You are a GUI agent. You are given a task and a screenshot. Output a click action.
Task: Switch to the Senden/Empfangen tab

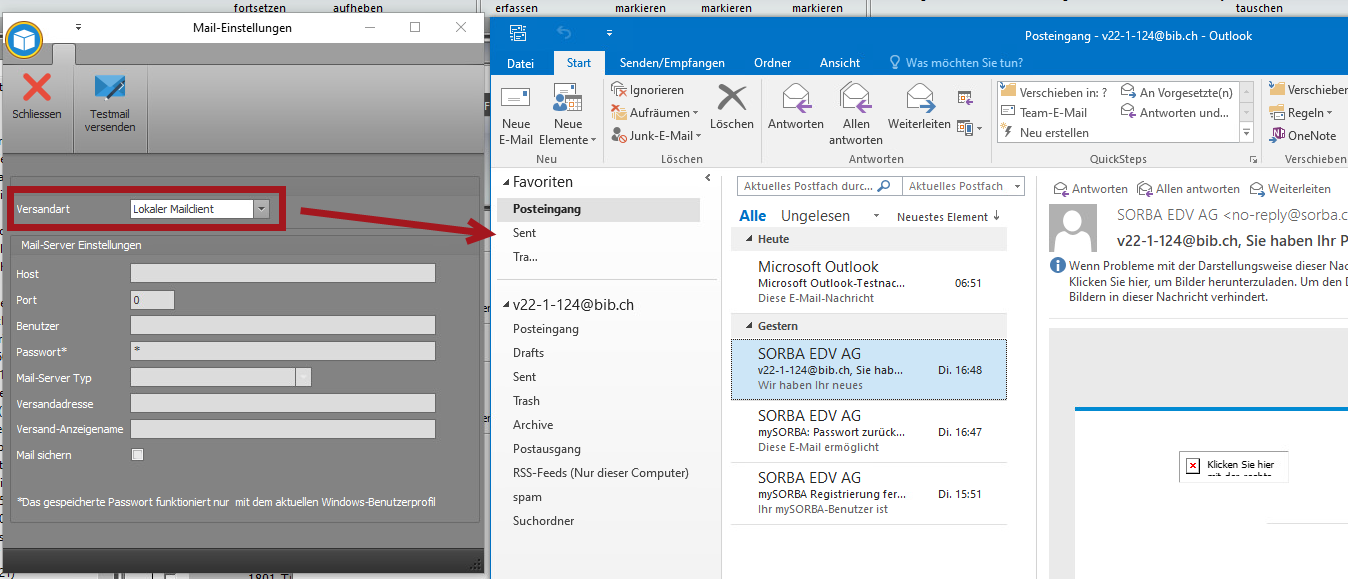672,63
